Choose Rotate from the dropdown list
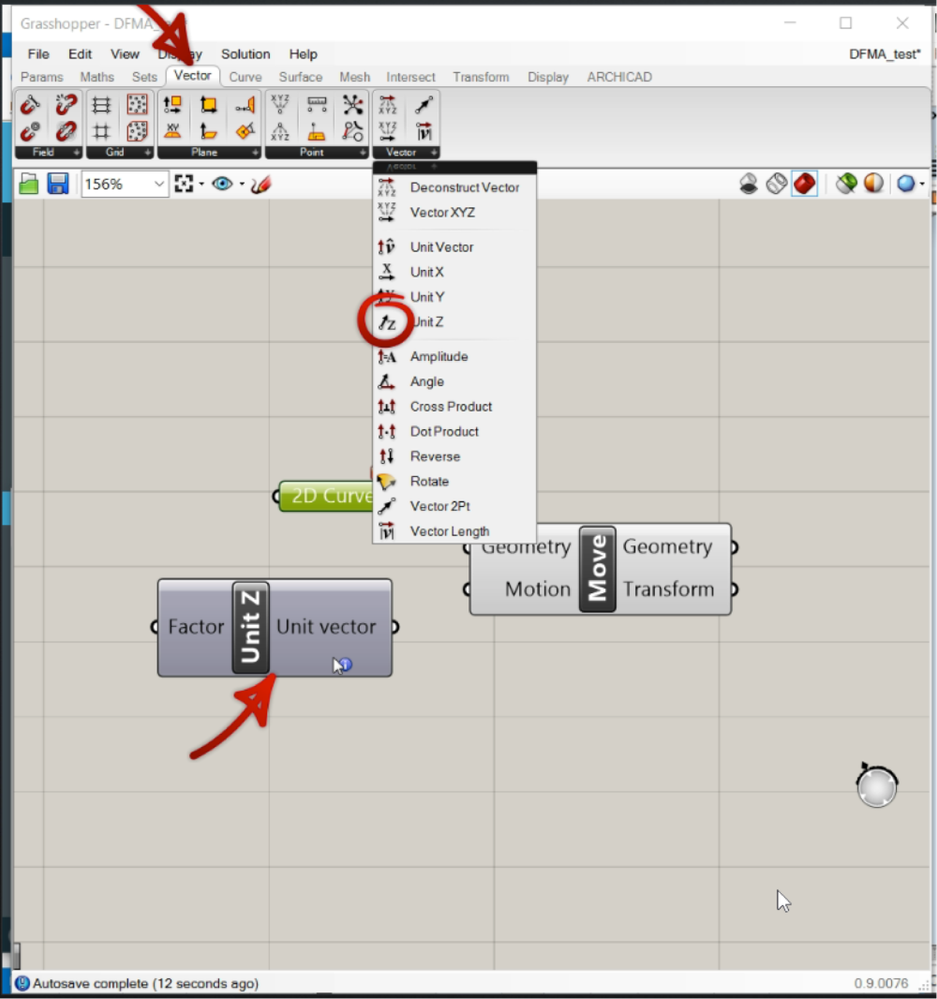Image resolution: width=937 pixels, height=999 pixels. click(454, 481)
